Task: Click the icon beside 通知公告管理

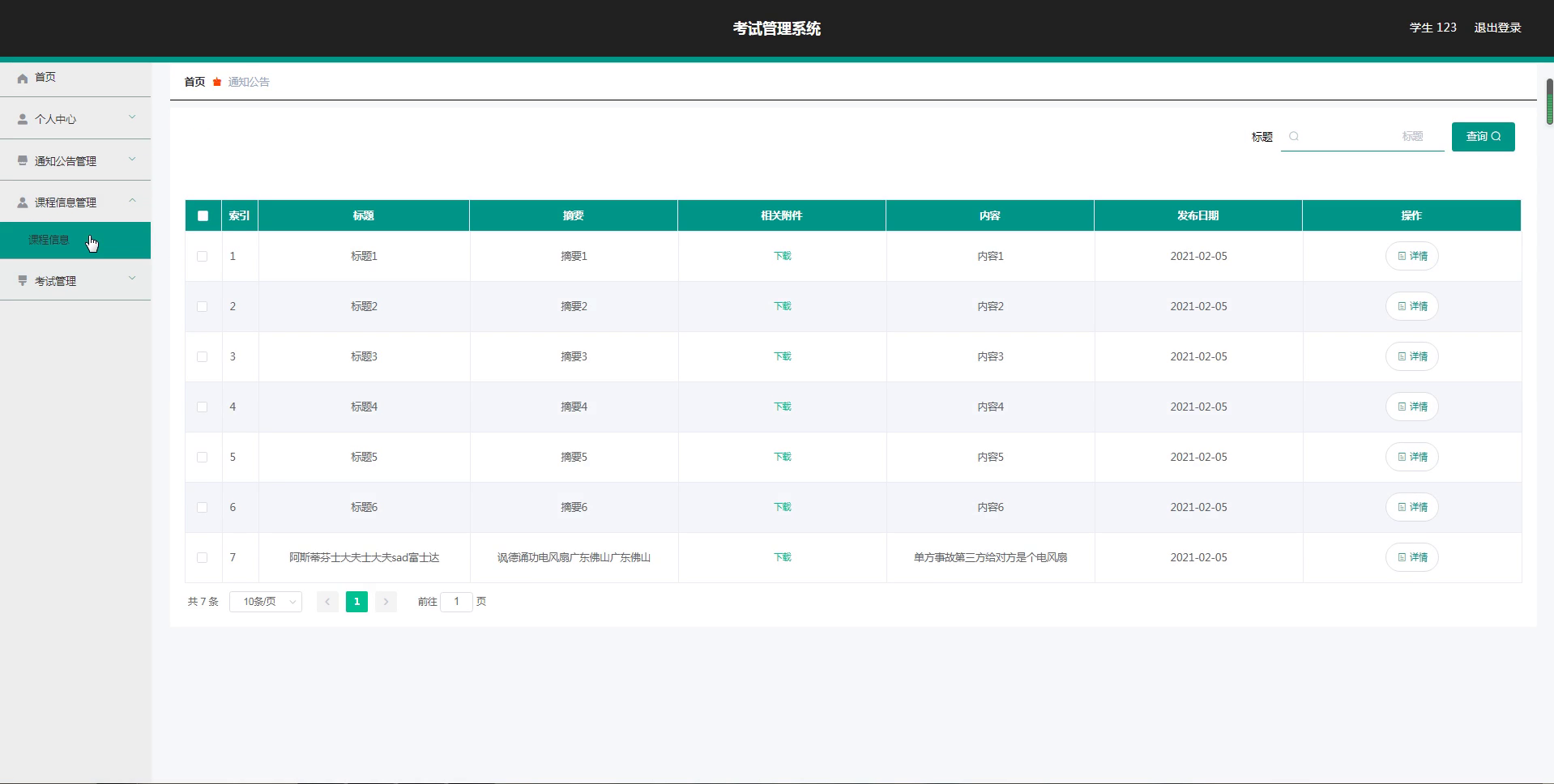Action: click(23, 161)
